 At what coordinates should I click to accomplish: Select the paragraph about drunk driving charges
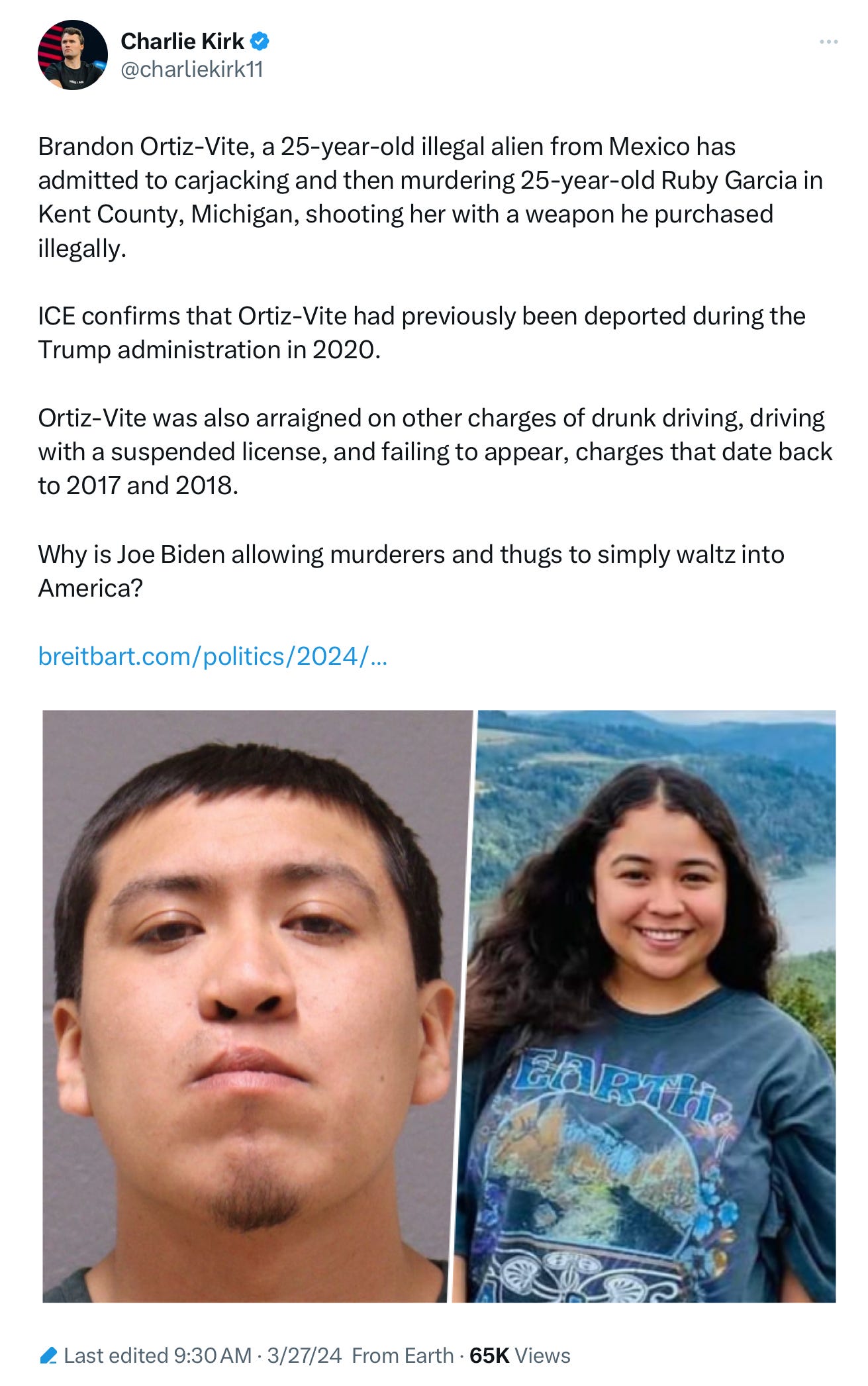click(435, 452)
